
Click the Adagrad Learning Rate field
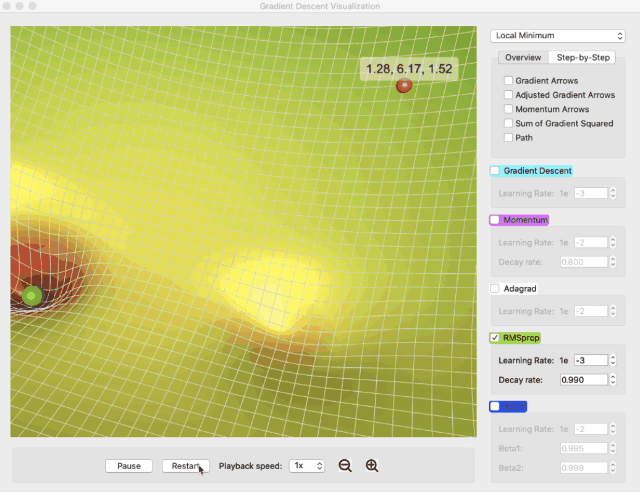tap(591, 311)
